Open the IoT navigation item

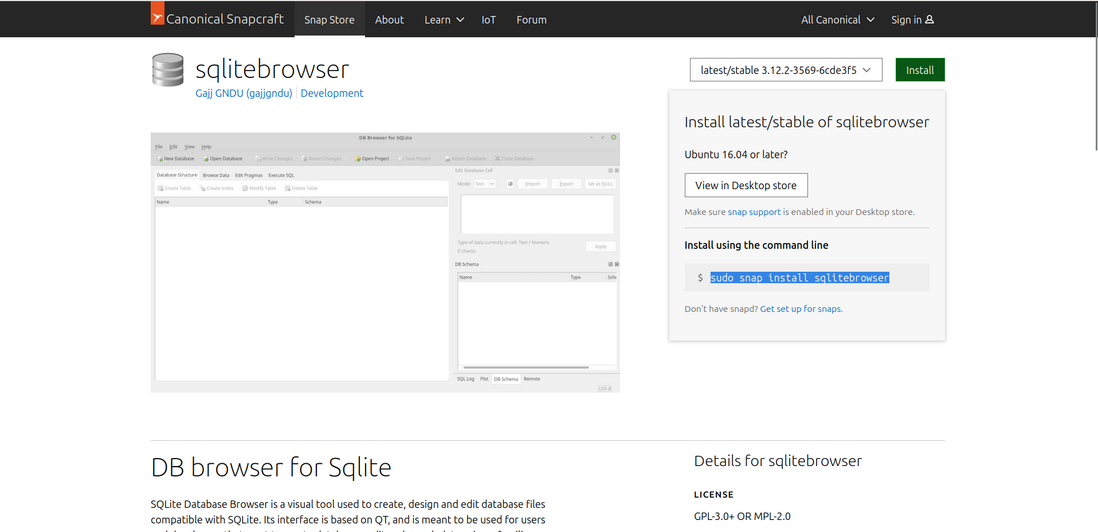click(488, 20)
